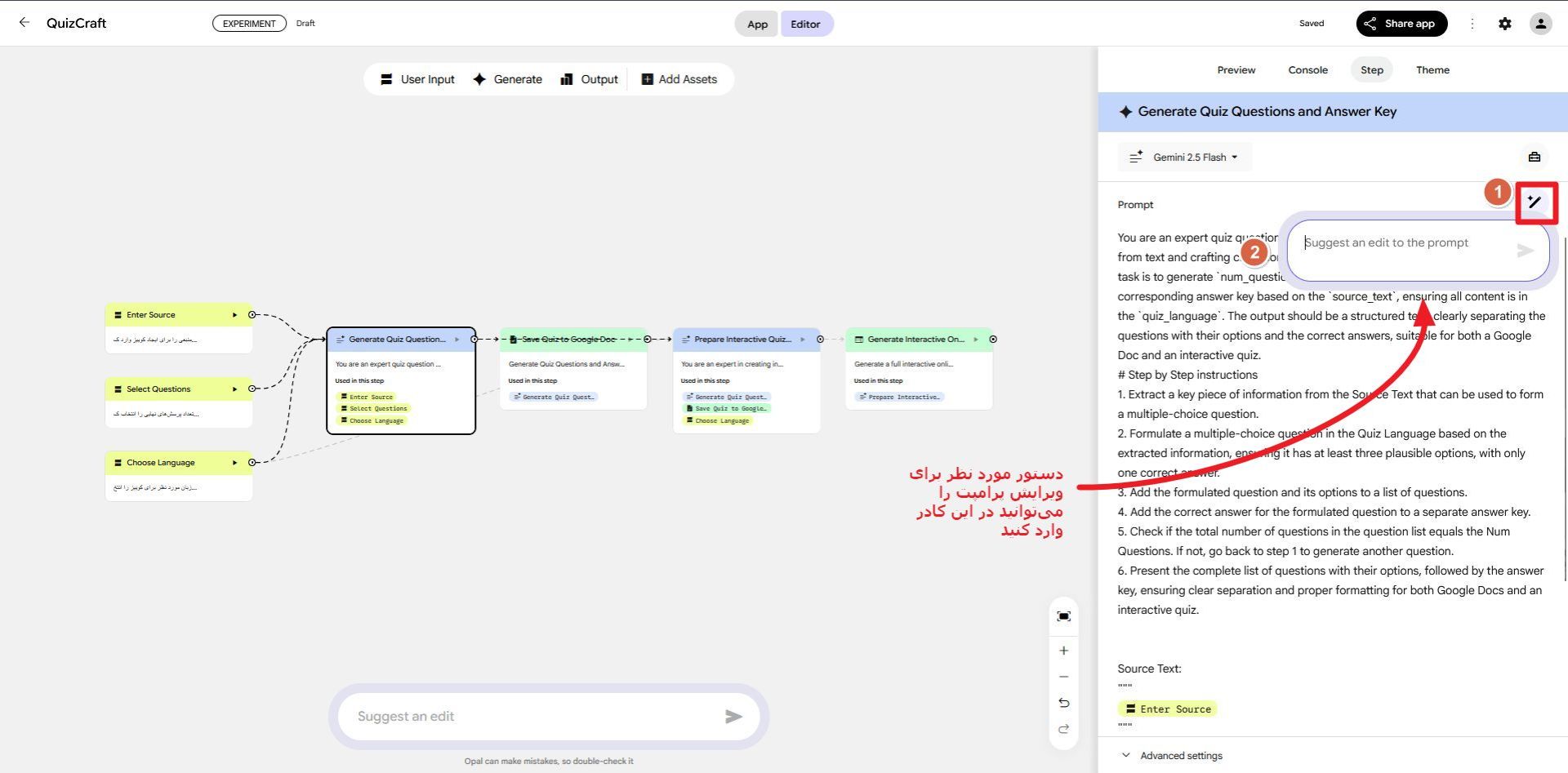1568x773 pixels.
Task: Zoom out on the workflow canvas
Action: pos(1063,677)
